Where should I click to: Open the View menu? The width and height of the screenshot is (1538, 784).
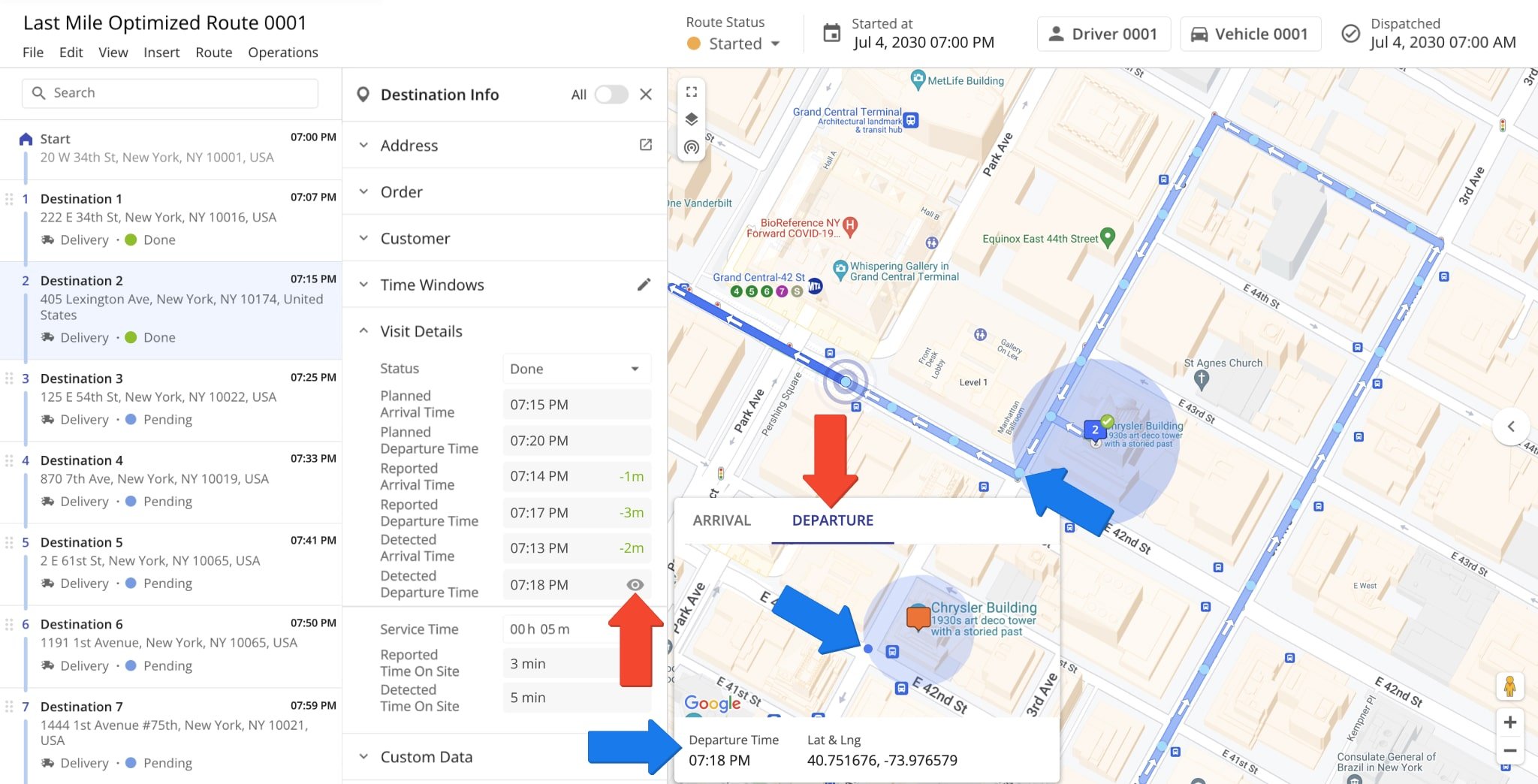pos(113,53)
